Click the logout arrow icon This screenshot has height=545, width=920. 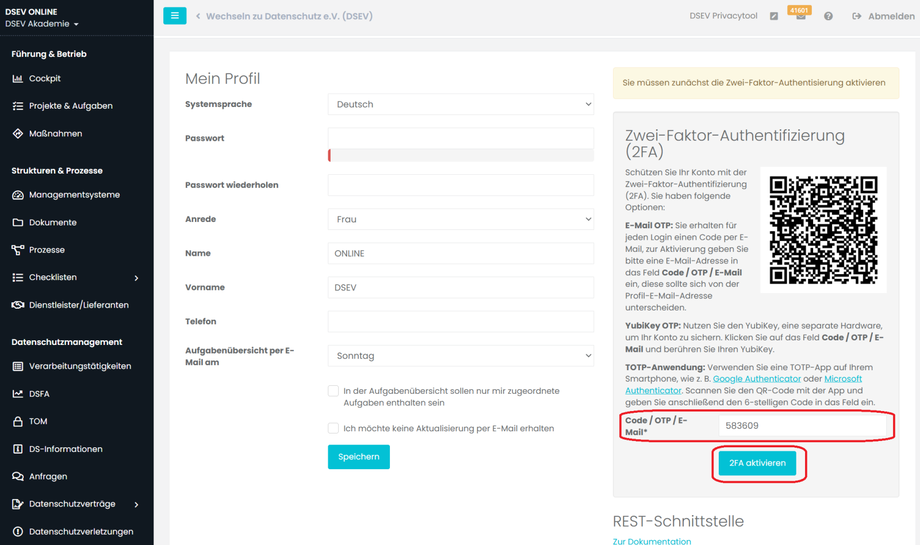click(857, 16)
